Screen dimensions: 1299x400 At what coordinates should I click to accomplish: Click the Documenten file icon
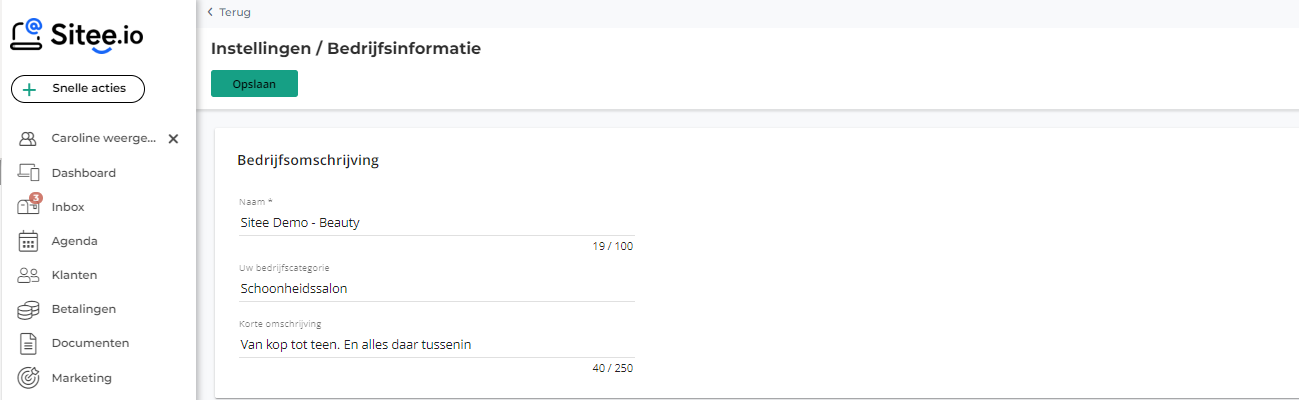[x=28, y=343]
